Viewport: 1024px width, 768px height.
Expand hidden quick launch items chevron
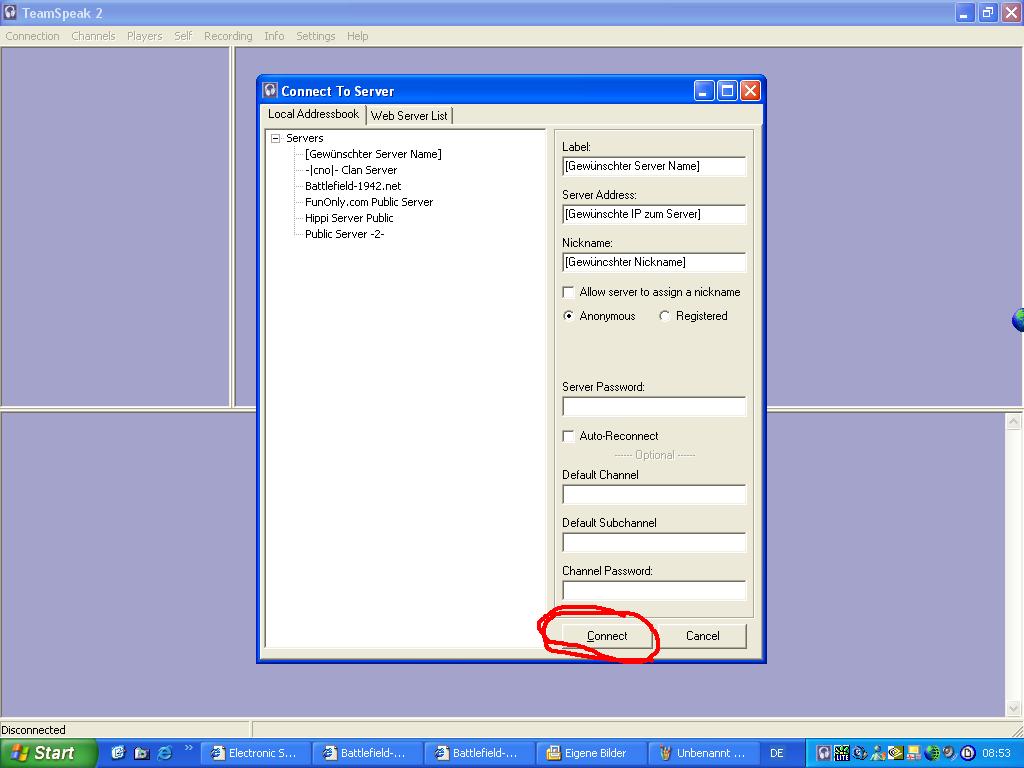point(189,747)
